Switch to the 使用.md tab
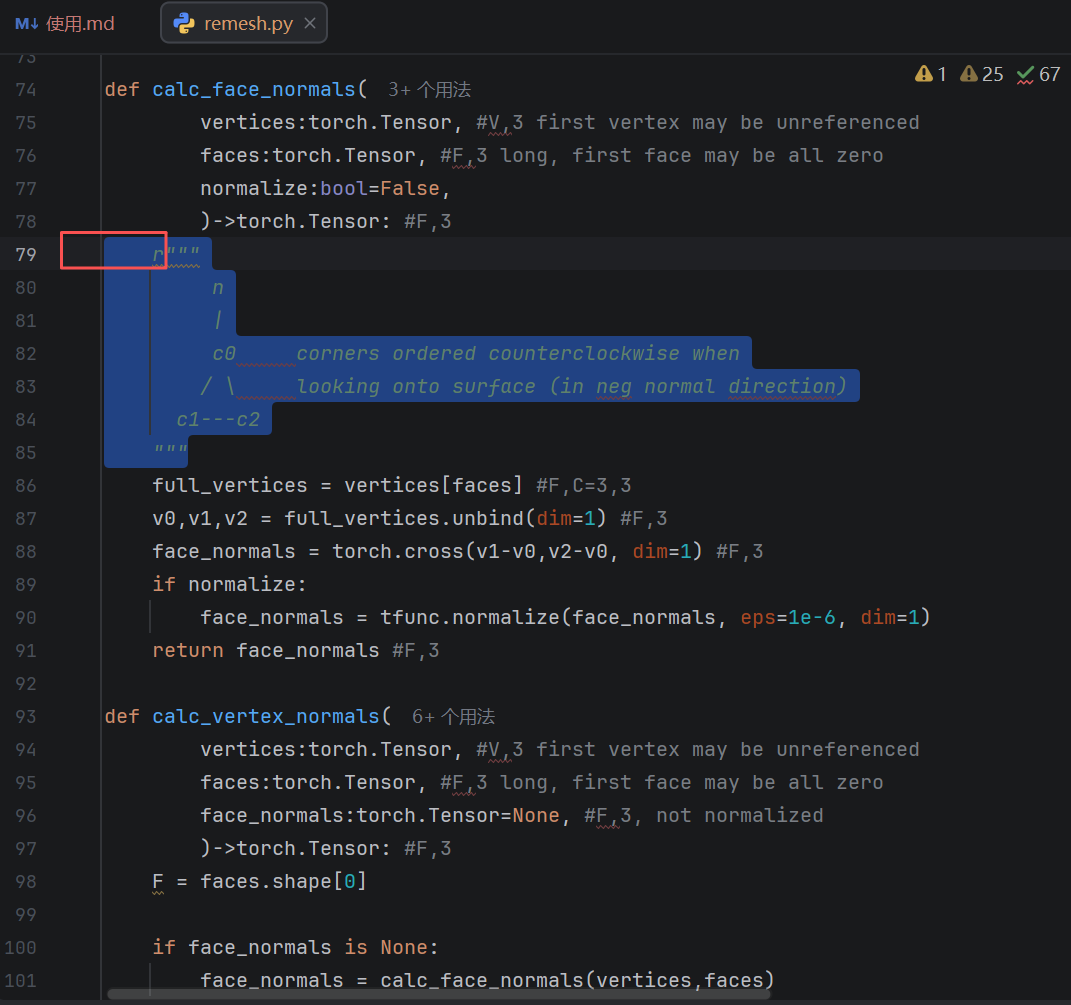This screenshot has width=1071, height=1005. pos(65,24)
